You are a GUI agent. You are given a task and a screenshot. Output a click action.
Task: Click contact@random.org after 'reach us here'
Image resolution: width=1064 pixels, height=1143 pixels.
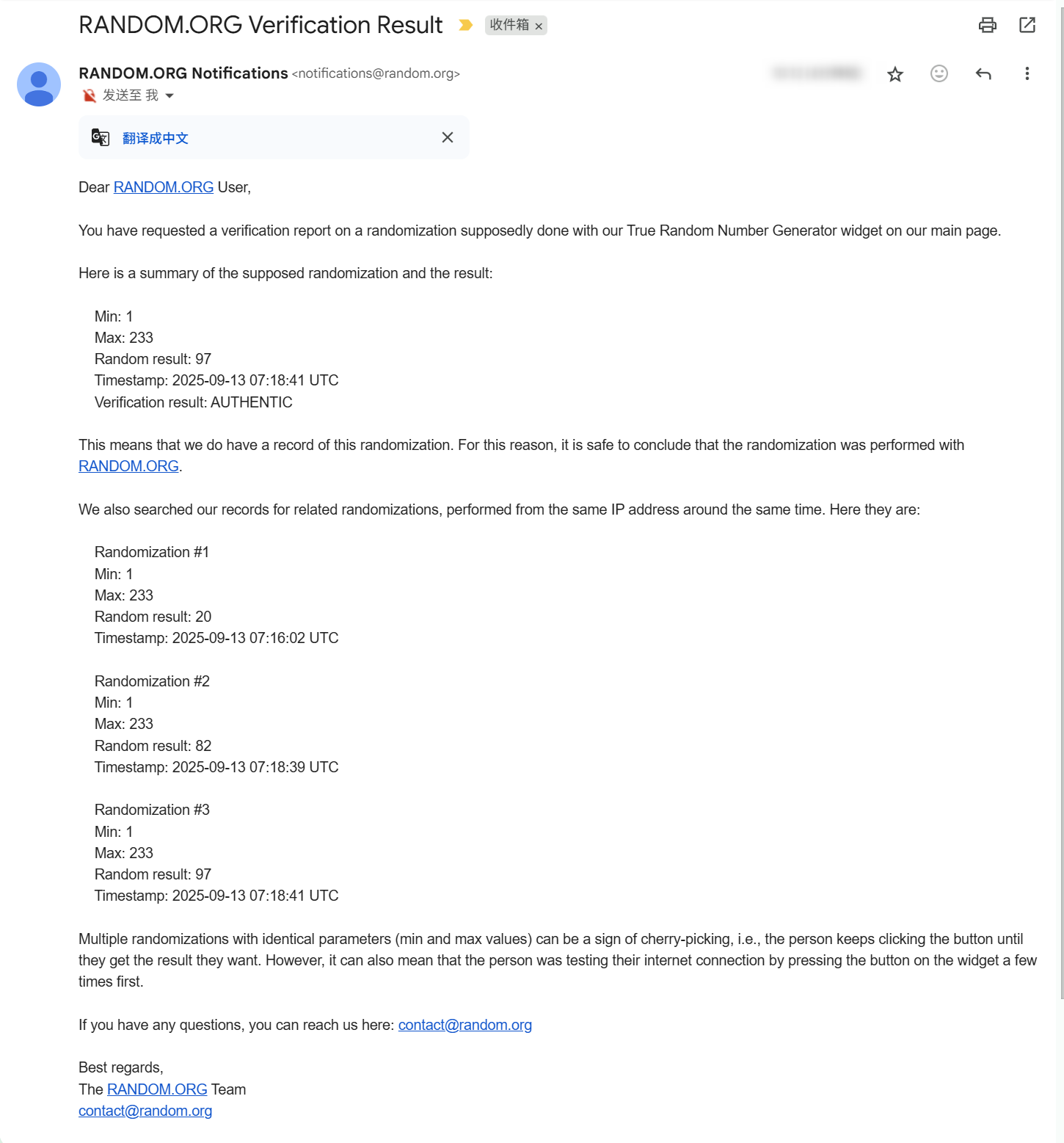coord(464,1025)
